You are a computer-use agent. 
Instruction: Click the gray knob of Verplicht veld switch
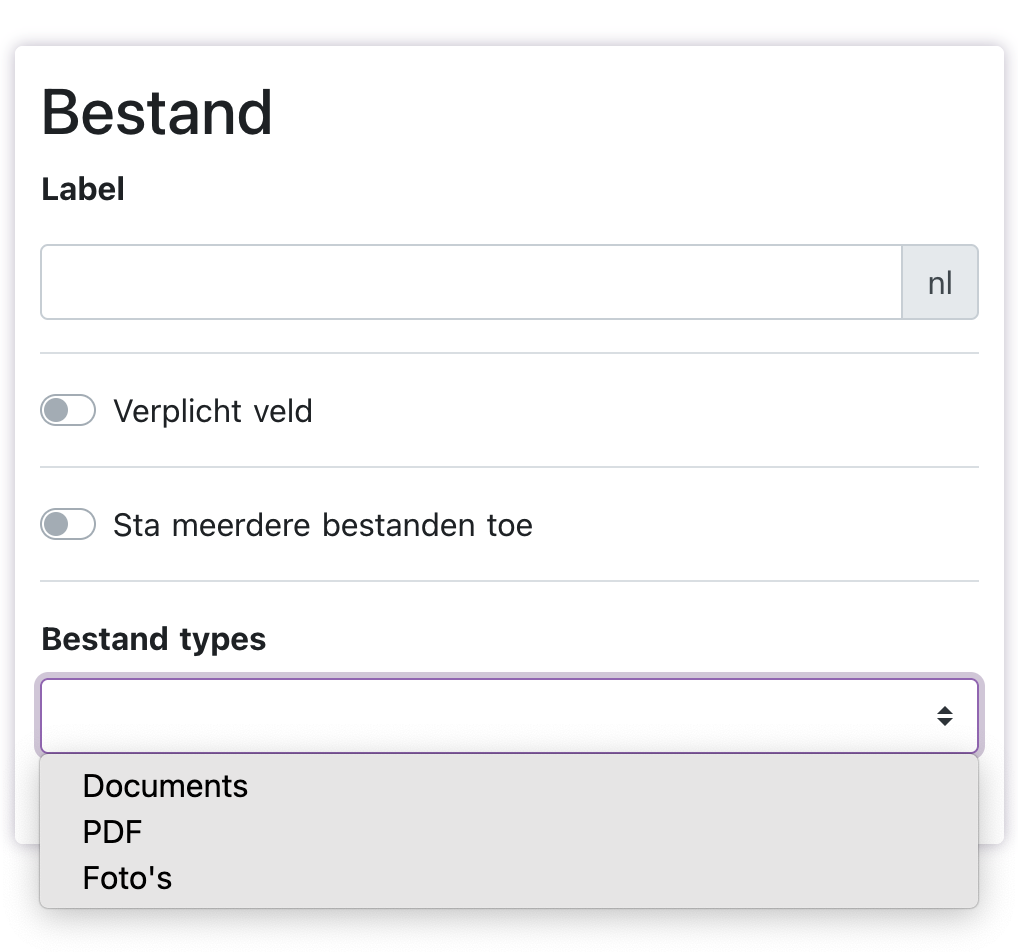click(x=57, y=411)
